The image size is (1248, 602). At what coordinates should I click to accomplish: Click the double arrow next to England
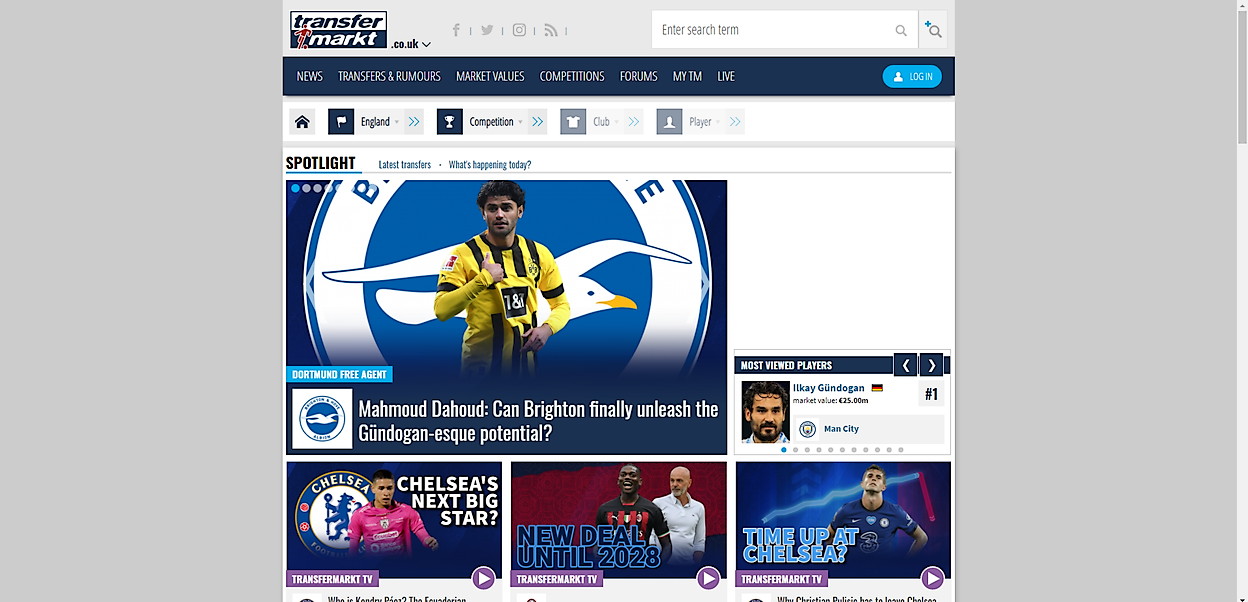414,122
